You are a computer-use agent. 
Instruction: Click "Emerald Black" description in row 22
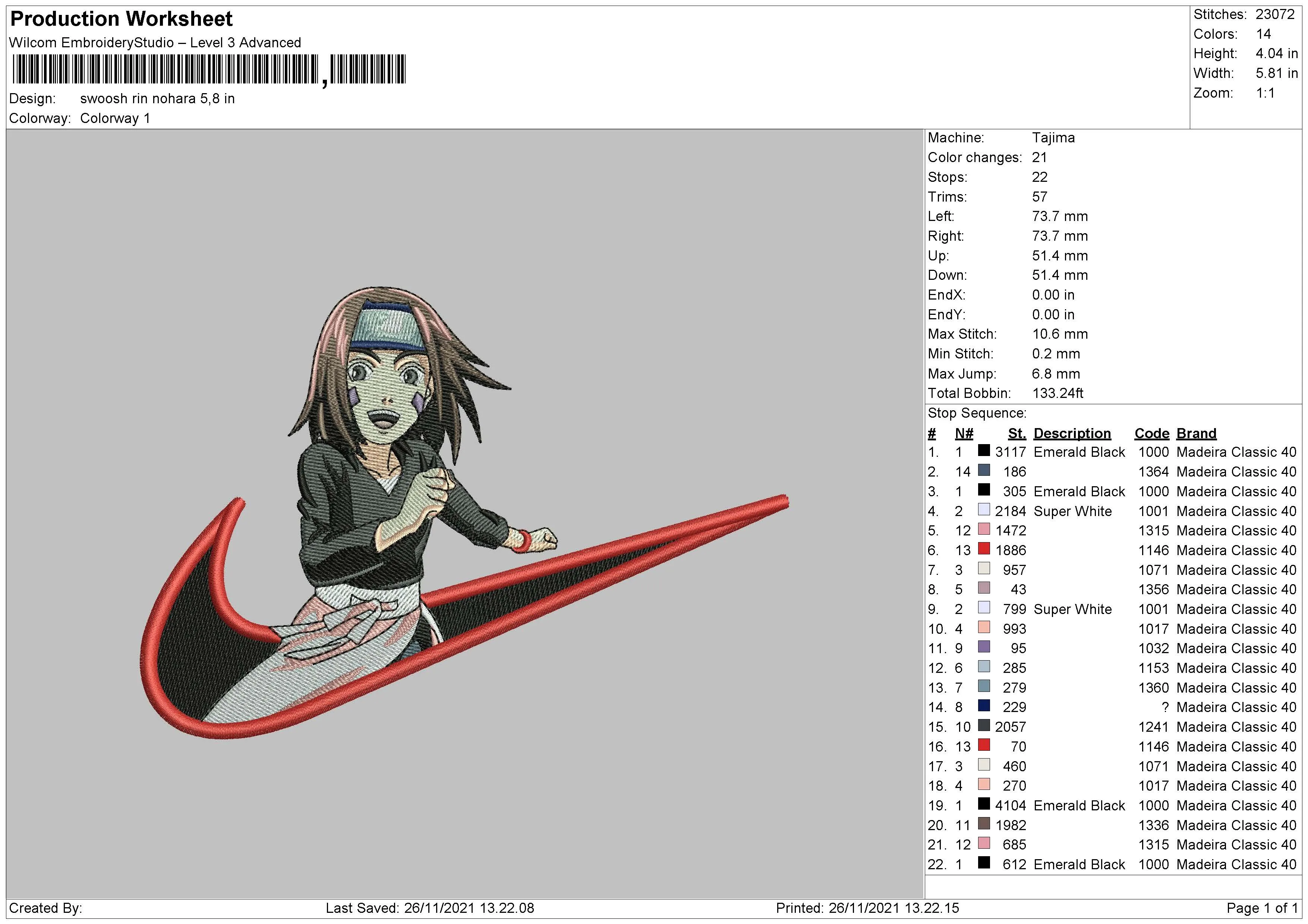(x=1079, y=865)
